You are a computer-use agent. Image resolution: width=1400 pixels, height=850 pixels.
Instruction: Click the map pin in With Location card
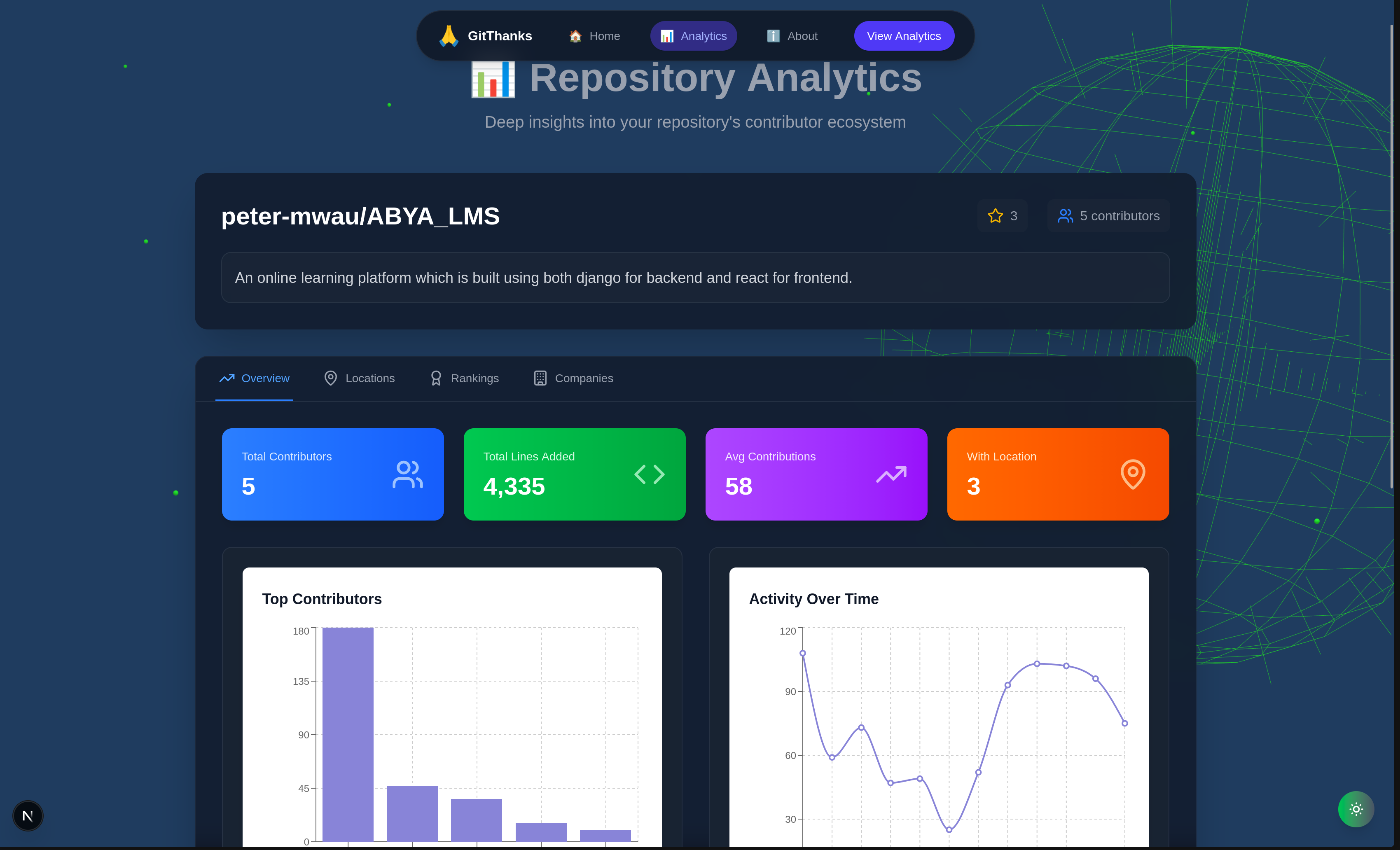coord(1132,474)
